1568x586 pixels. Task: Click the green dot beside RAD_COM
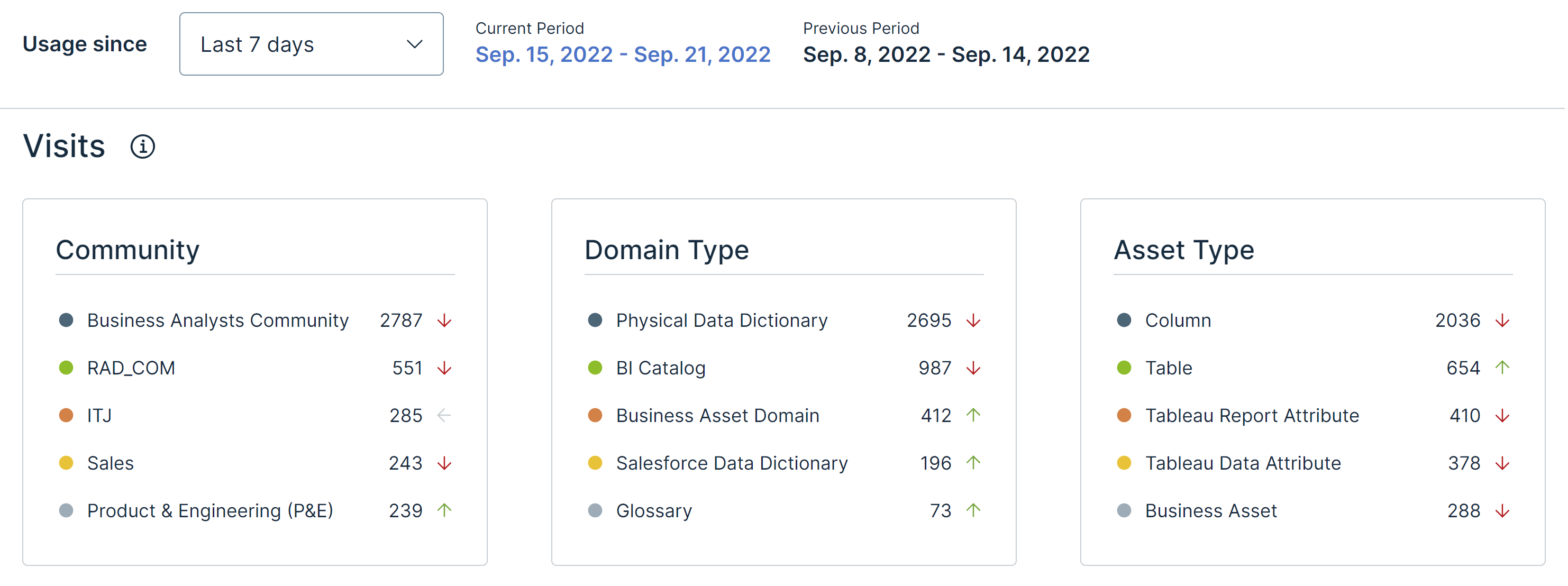[x=66, y=368]
